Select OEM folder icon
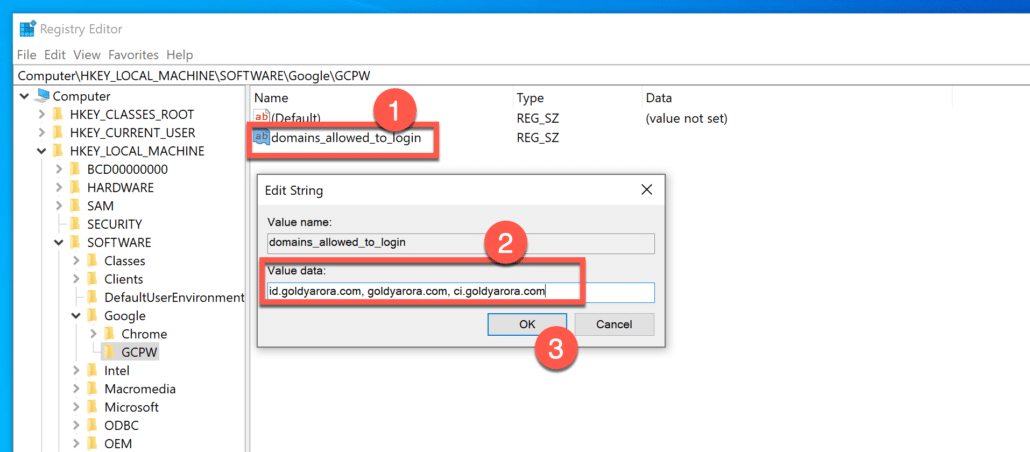 pyautogui.click(x=93, y=443)
